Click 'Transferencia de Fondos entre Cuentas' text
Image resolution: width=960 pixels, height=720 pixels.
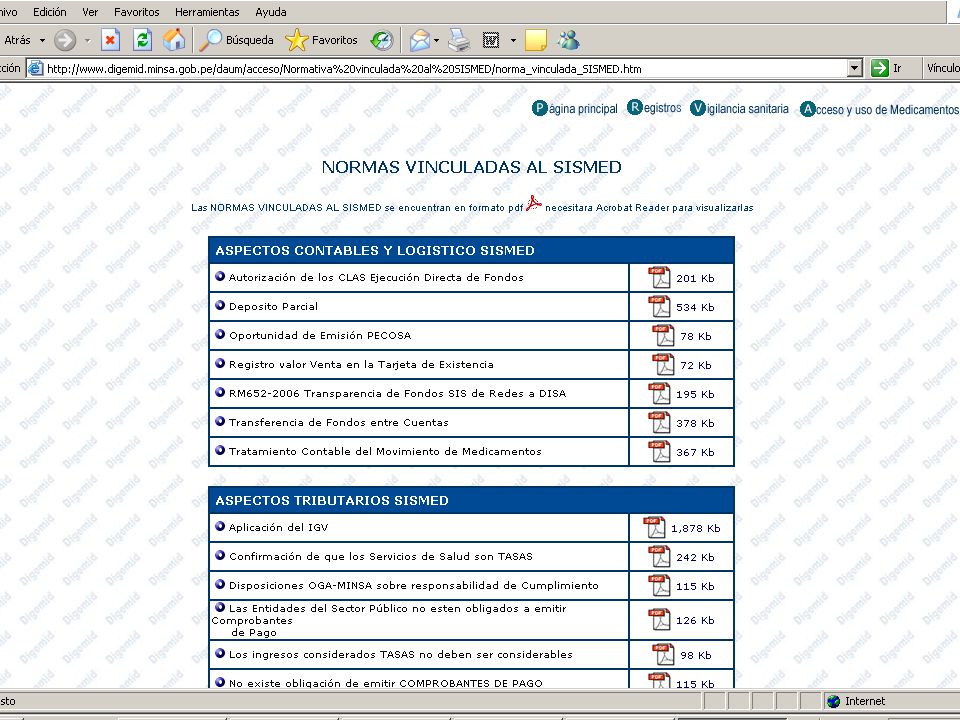[x=339, y=422]
